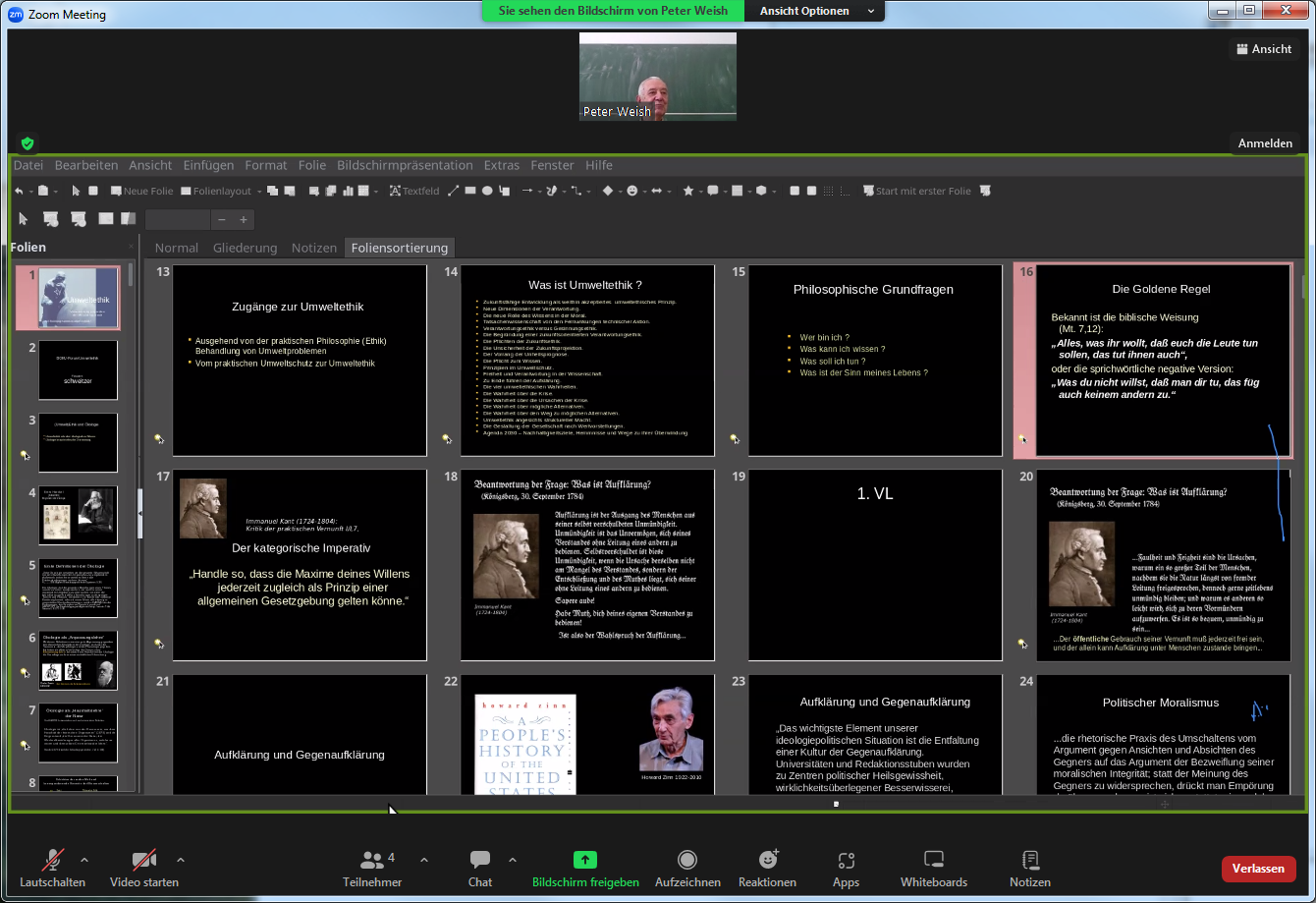The image size is (1316, 903).
Task: Click the Anmelden button
Action: 1265,143
